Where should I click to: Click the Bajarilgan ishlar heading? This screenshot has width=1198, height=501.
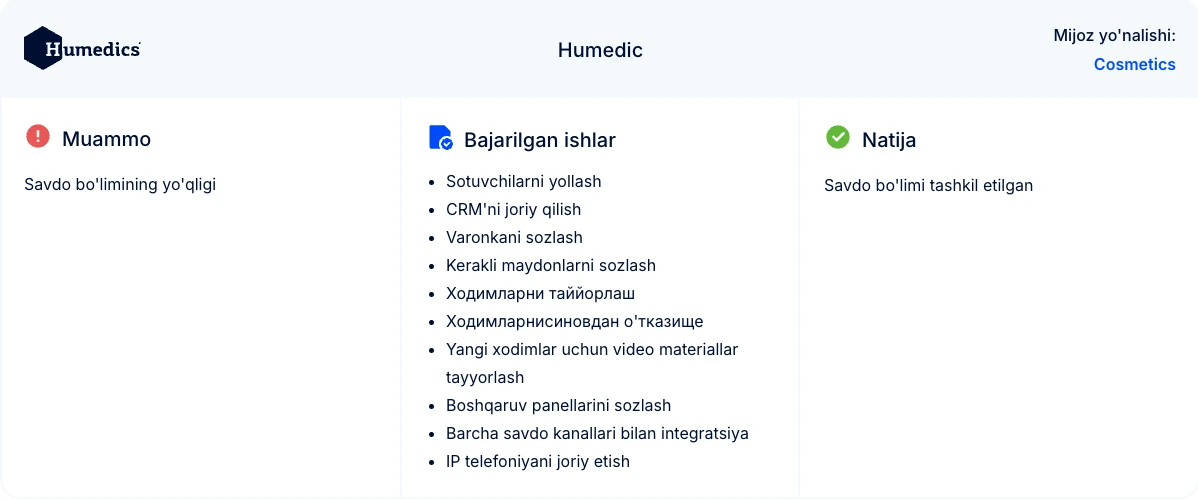click(x=539, y=140)
